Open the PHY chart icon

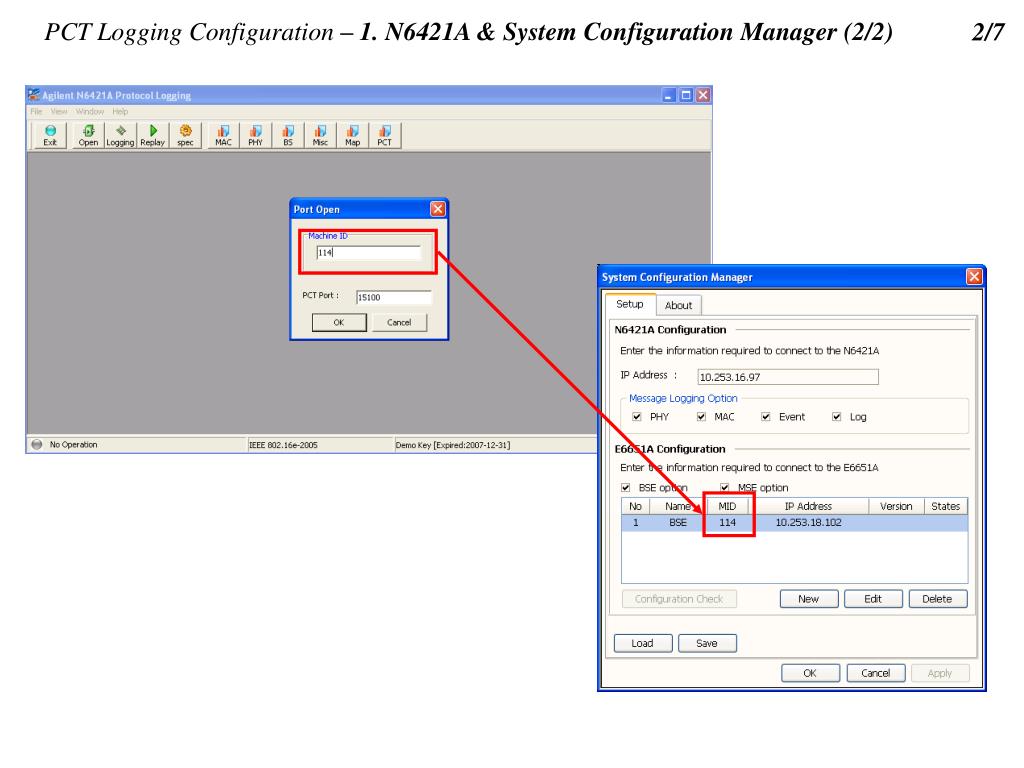pos(255,135)
